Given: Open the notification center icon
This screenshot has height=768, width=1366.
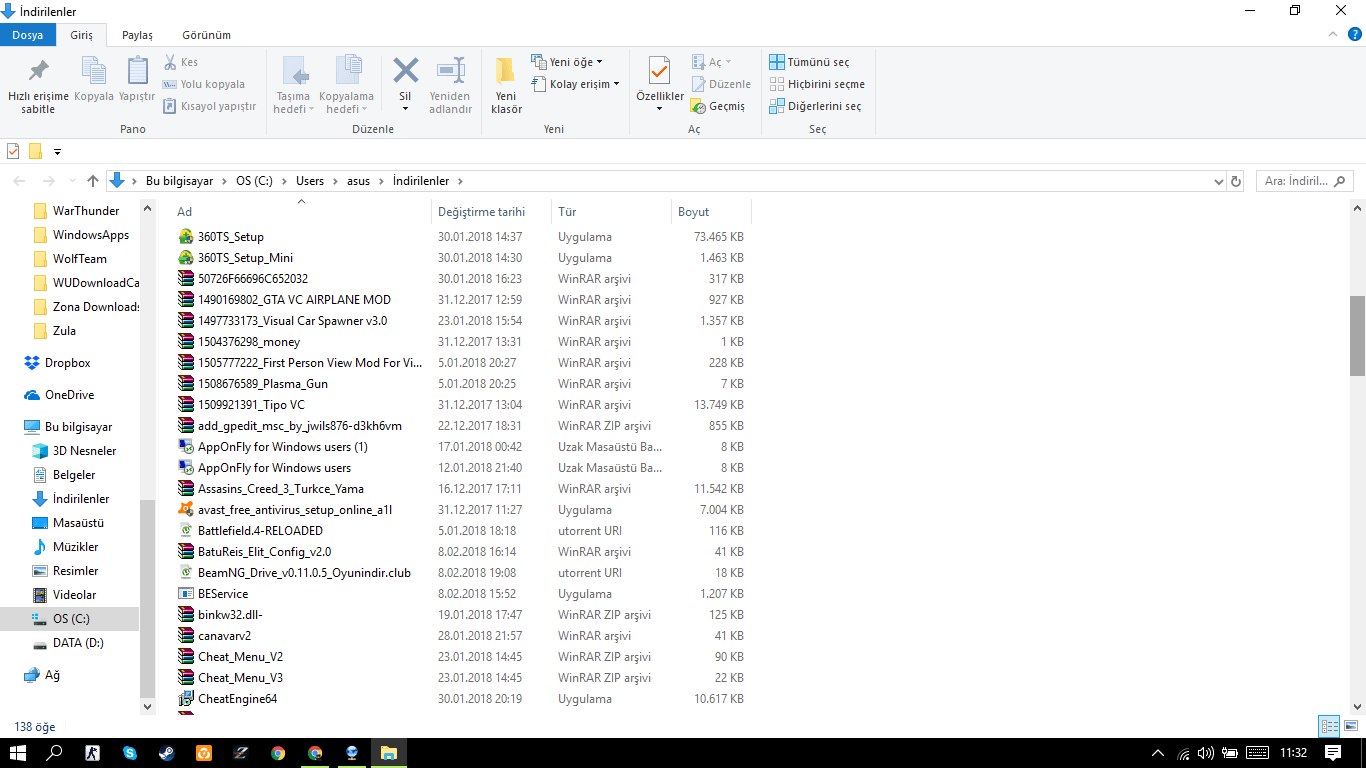Looking at the screenshot, I should [1332, 753].
